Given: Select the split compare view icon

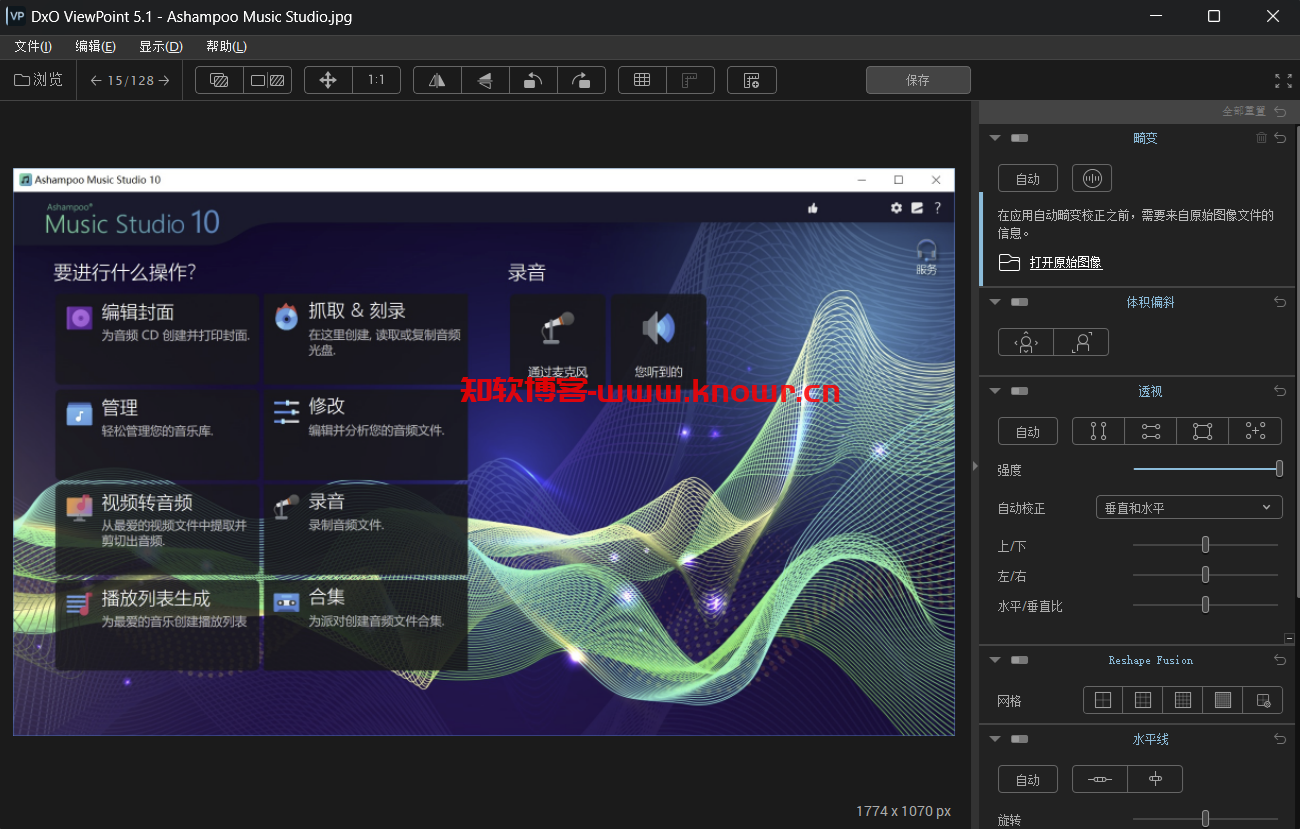Looking at the screenshot, I should tap(219, 80).
